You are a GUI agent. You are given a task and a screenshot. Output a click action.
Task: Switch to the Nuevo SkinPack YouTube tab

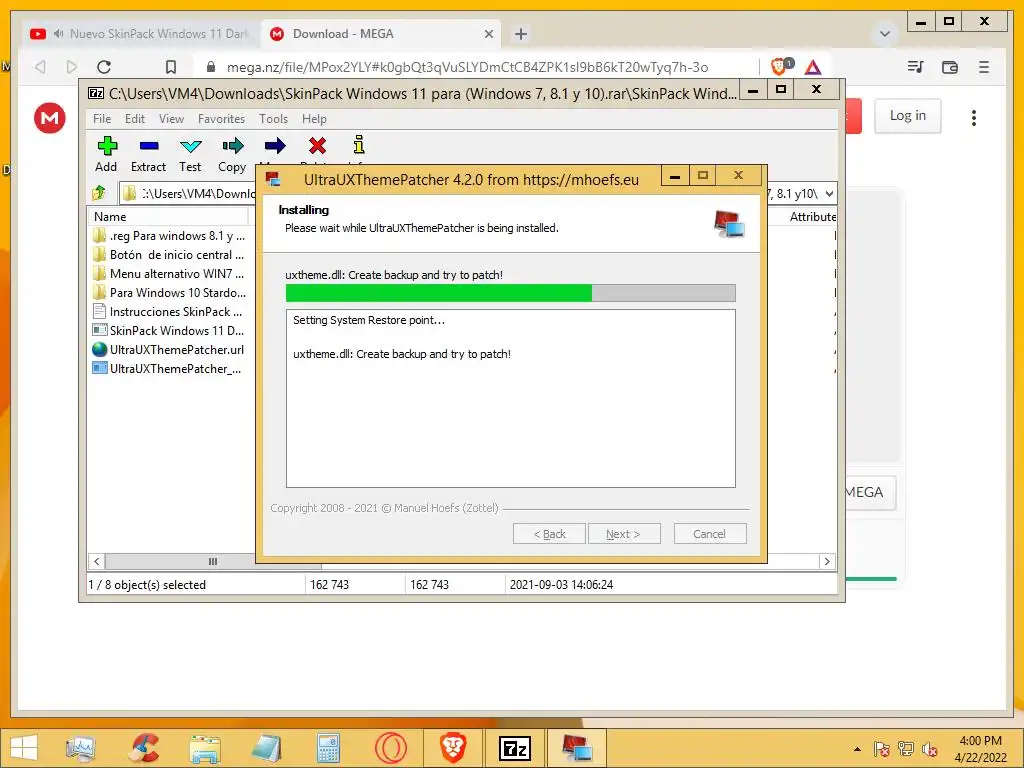pos(142,34)
